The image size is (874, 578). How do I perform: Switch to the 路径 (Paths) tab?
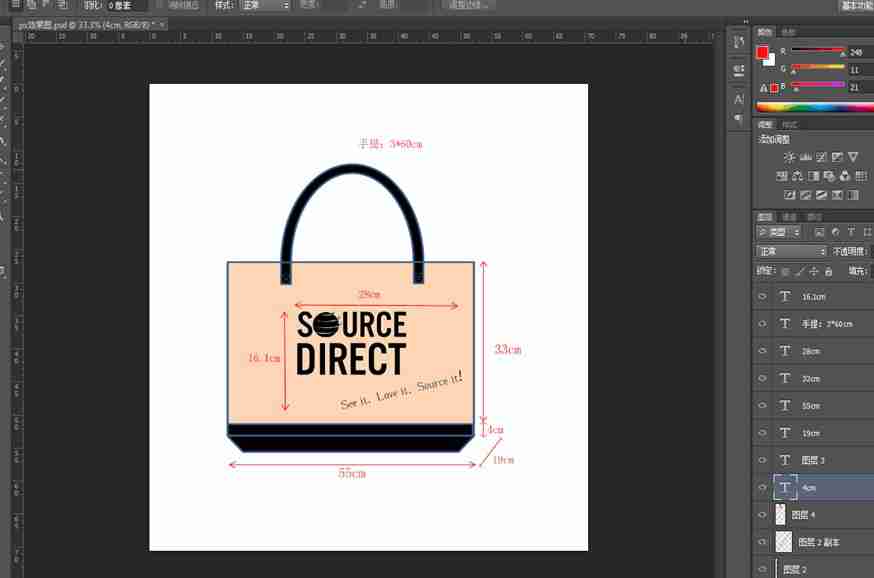pyautogui.click(x=814, y=217)
